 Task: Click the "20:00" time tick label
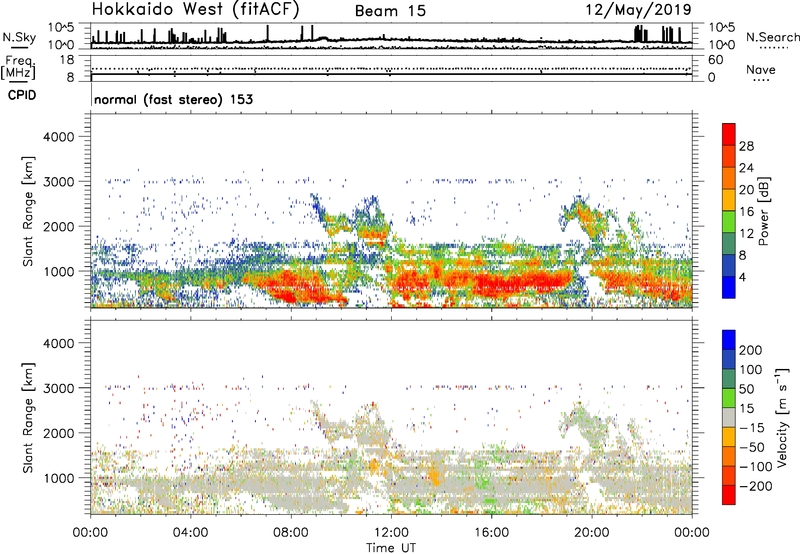(591, 533)
